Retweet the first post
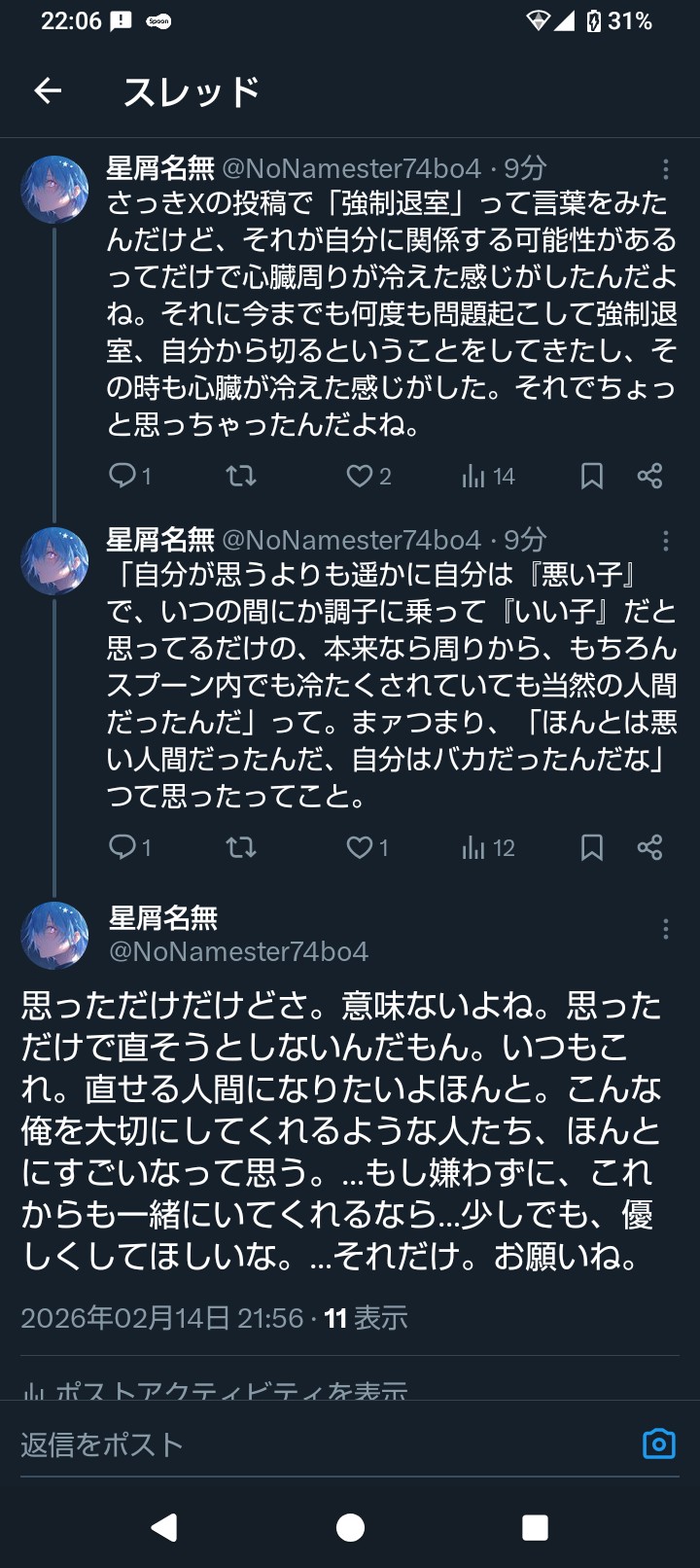 tap(239, 476)
